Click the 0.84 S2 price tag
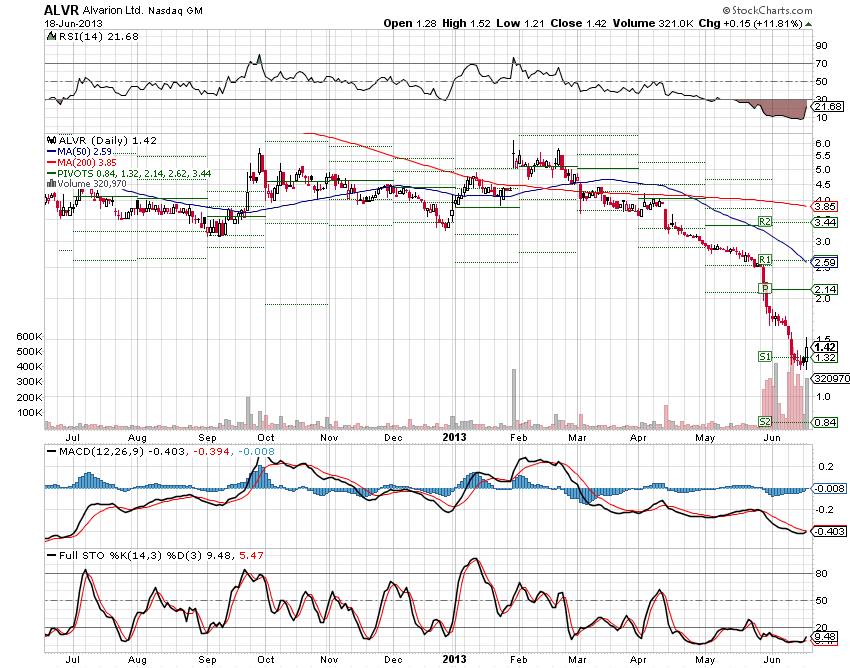Viewport: 850px width, 668px height. point(825,422)
